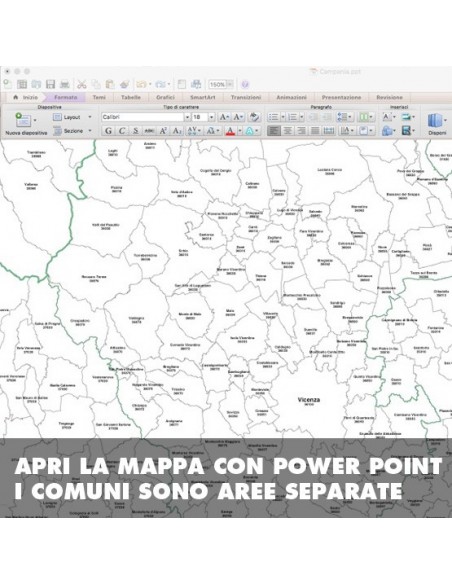The width and height of the screenshot is (452, 584).
Task: Switch to the Inizio tab
Action: (x=26, y=97)
